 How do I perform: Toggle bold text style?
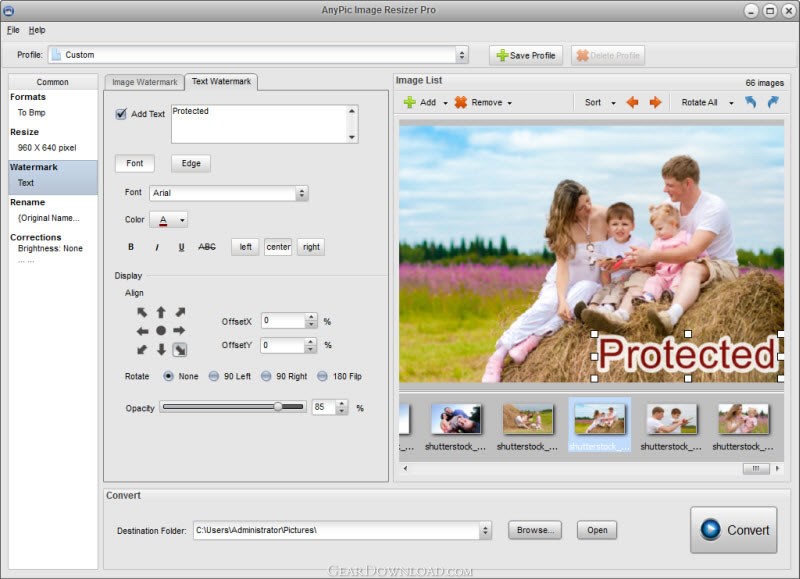(131, 247)
